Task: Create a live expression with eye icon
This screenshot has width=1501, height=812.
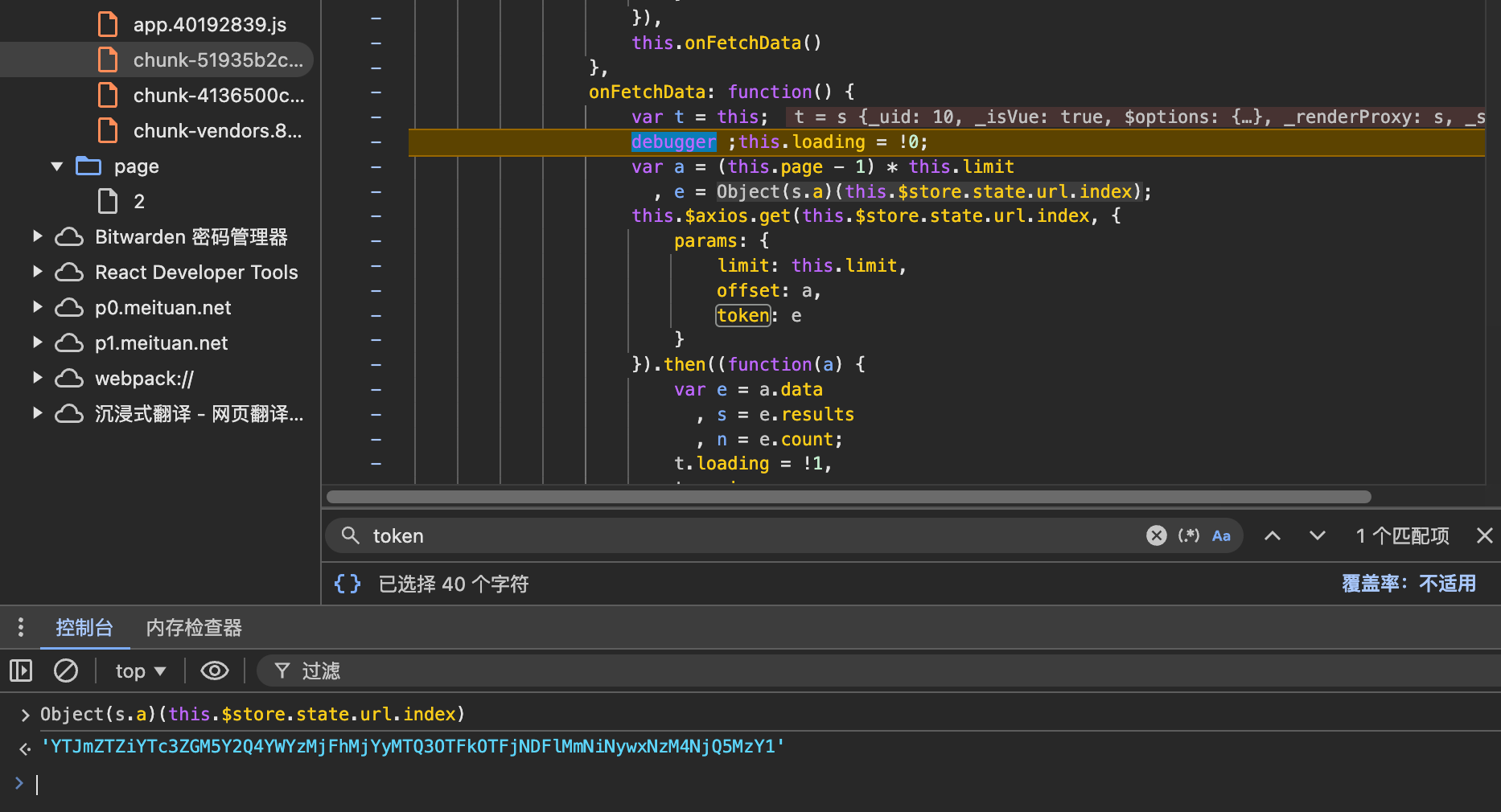Action: [x=214, y=671]
